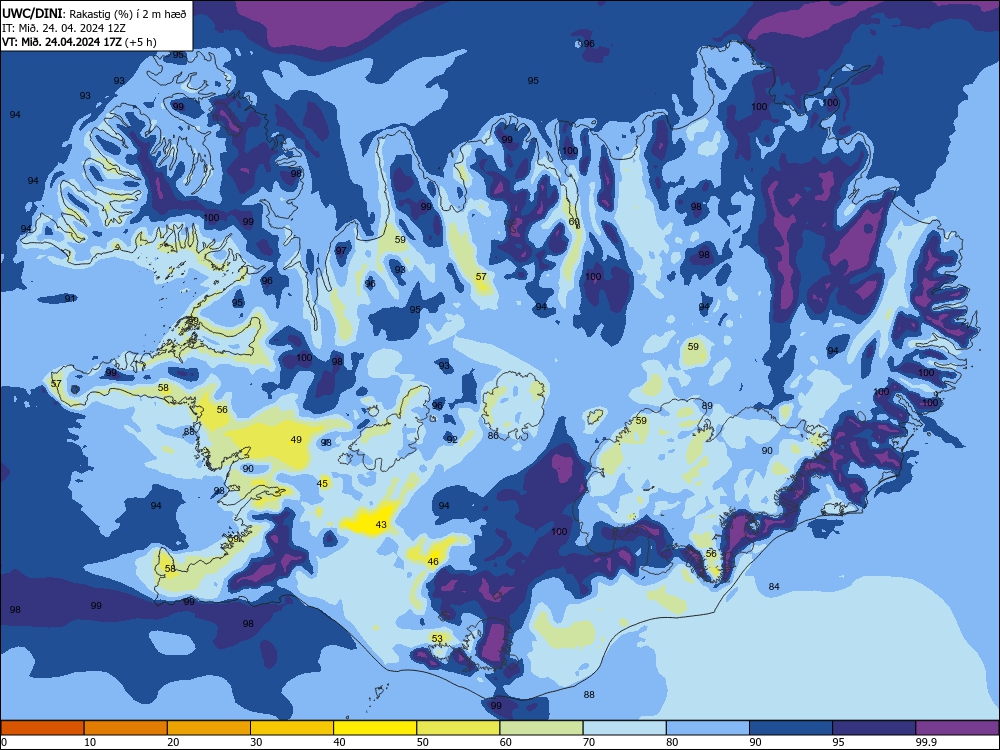Select the bright yellow 40–50 legend swatch
Screen dimensions: 1000x750
click(375, 728)
